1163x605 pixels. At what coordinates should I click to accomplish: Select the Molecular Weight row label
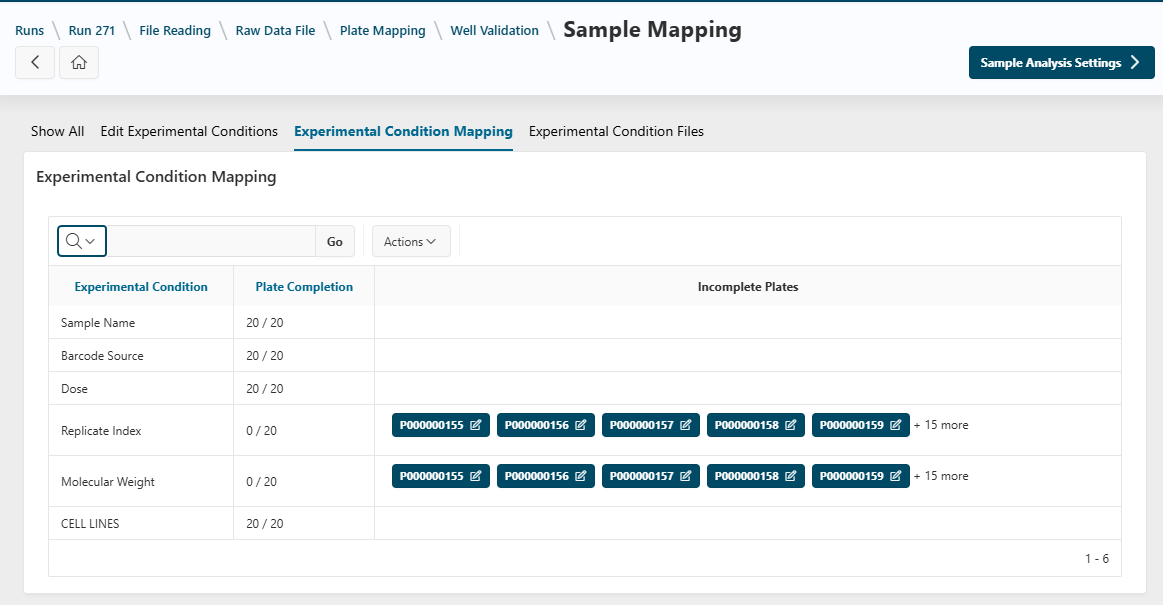coord(108,482)
